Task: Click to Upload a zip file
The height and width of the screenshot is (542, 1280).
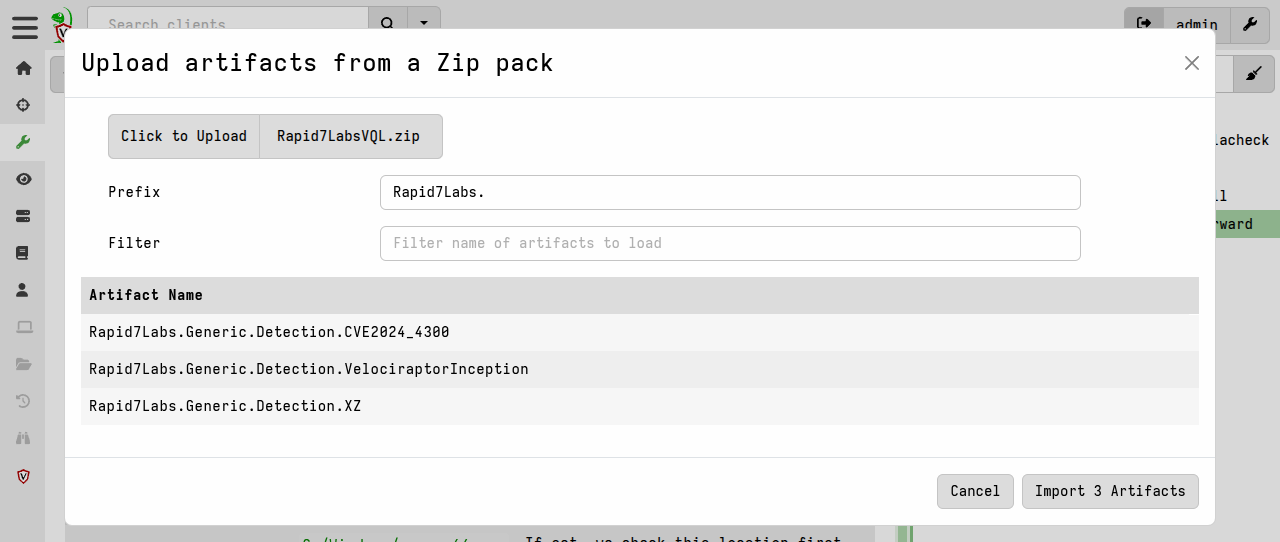Action: [184, 136]
